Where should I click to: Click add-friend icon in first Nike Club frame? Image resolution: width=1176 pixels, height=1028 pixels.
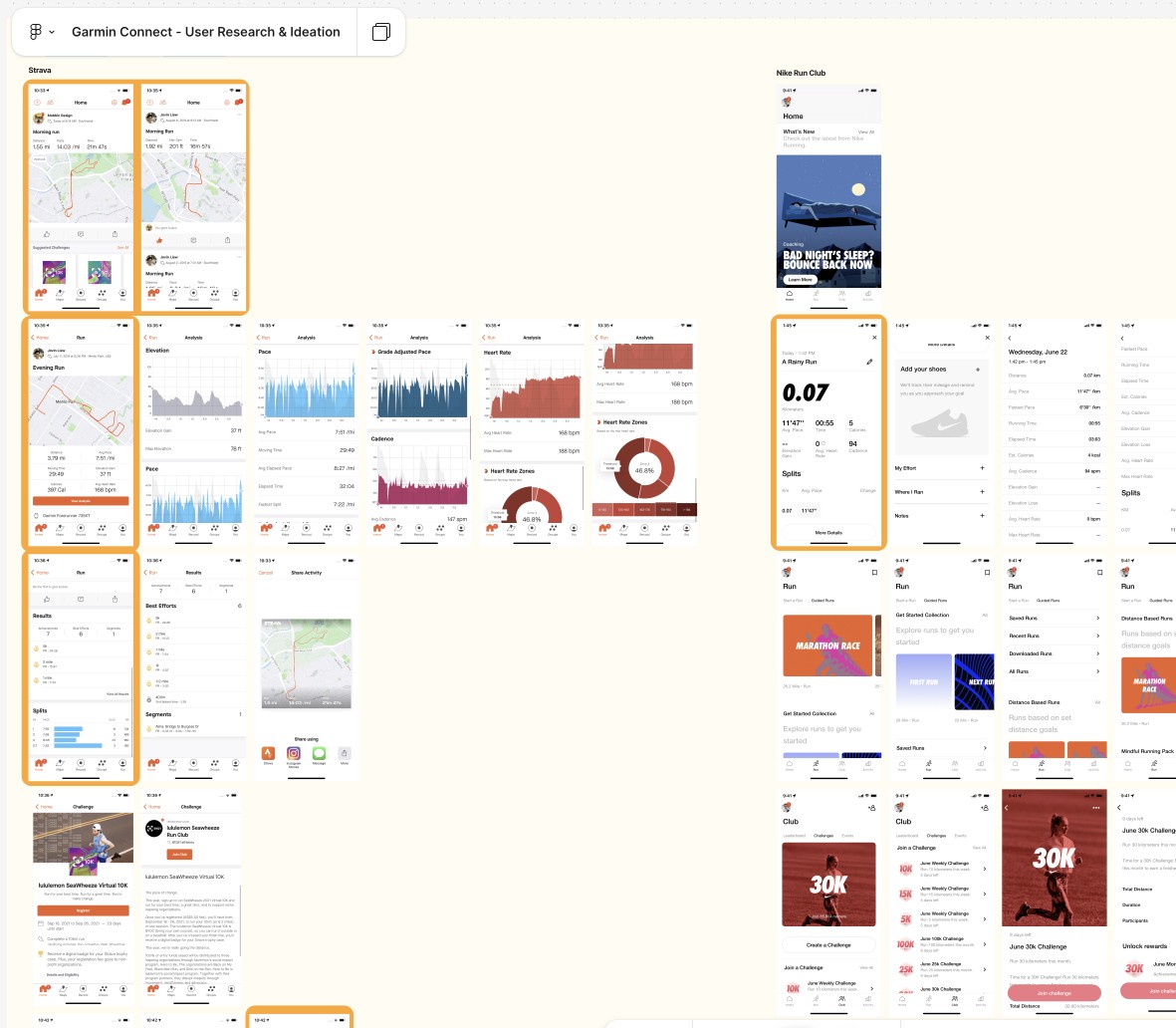pos(871,808)
